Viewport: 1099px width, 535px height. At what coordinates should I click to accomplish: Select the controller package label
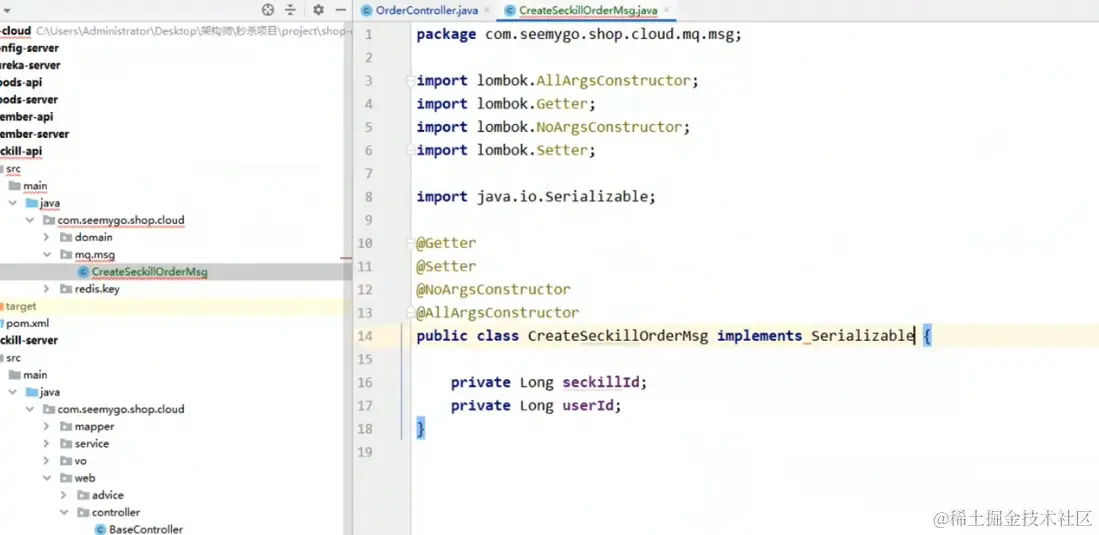116,512
